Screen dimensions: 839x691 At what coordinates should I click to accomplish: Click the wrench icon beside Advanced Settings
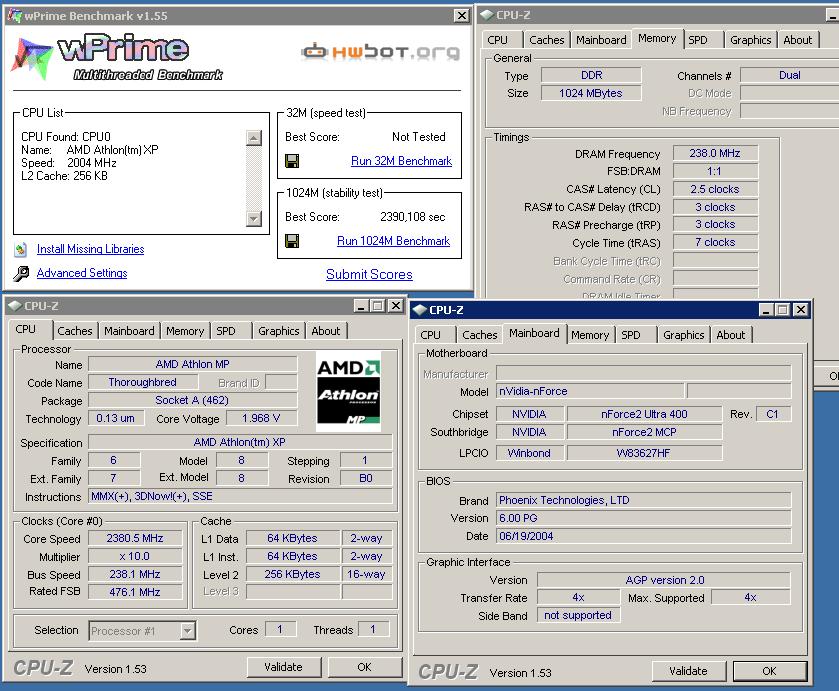pyautogui.click(x=21, y=273)
